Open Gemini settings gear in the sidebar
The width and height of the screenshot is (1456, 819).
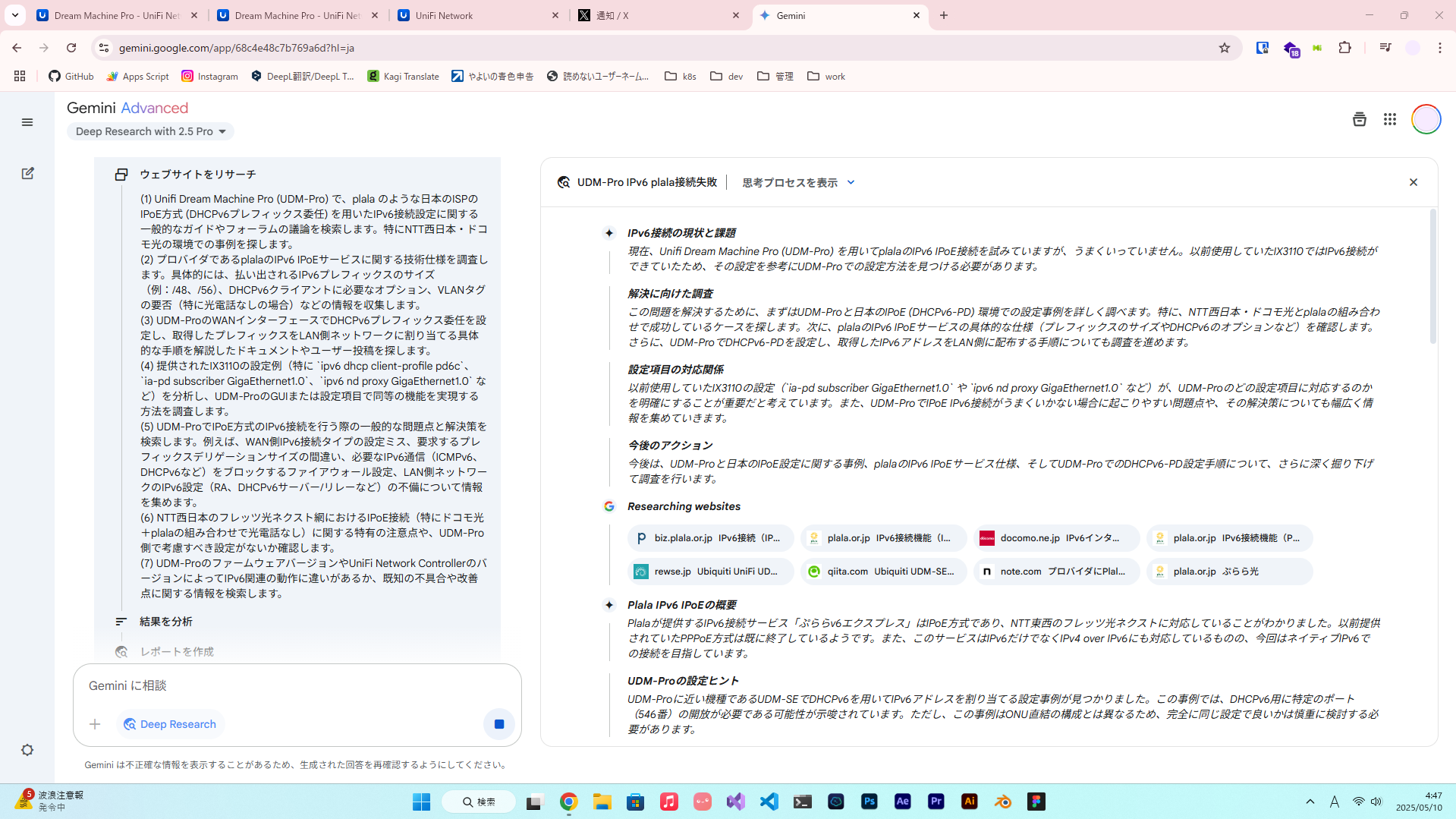click(27, 750)
